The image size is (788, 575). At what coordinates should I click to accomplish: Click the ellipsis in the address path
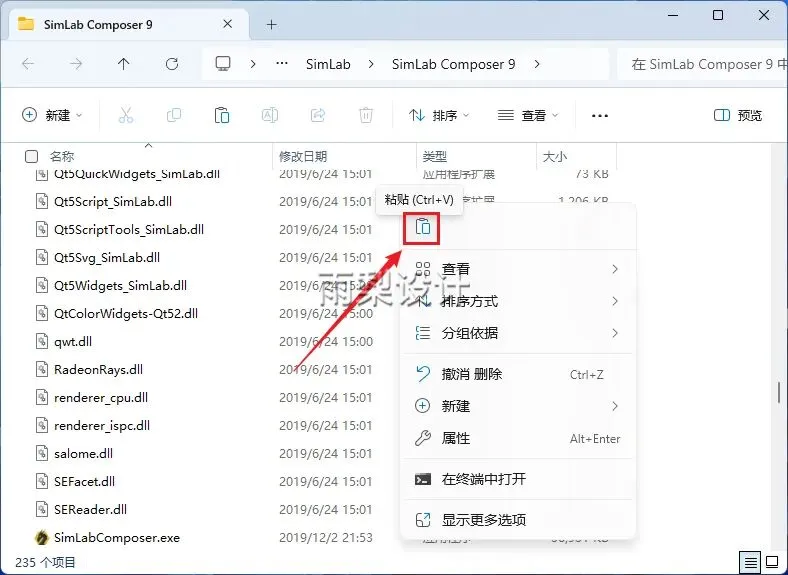(282, 64)
